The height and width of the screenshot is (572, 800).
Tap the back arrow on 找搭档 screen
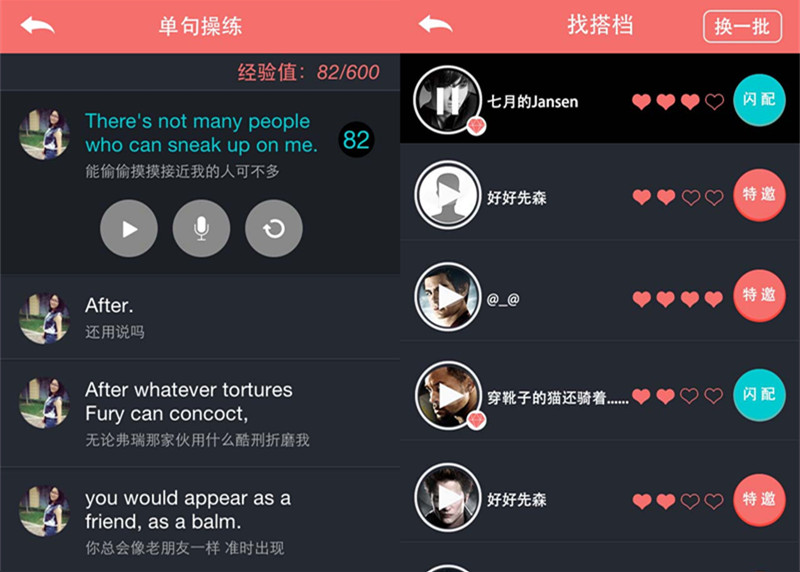coord(435,24)
